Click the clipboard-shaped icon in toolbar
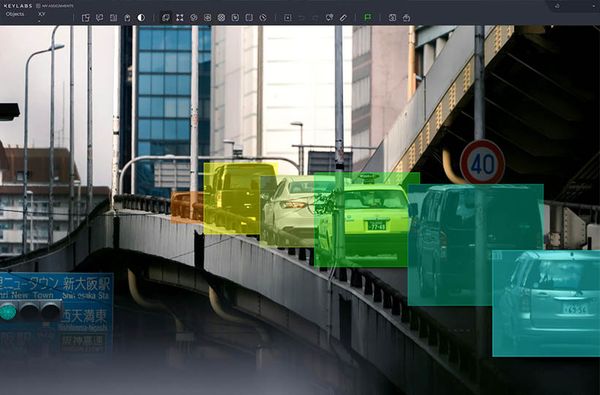600x395 pixels. (127, 18)
